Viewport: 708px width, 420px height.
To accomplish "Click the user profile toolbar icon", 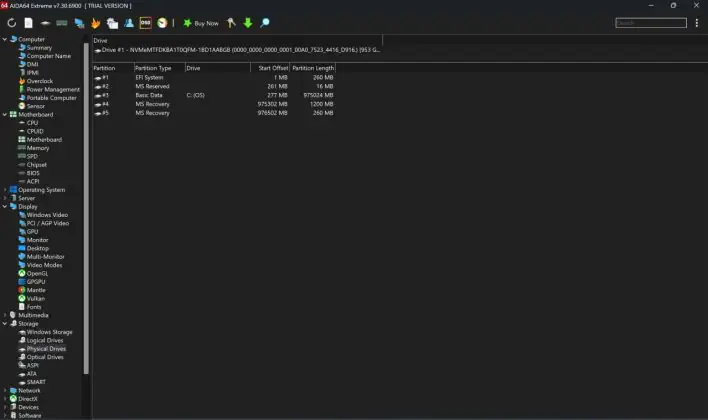I will tap(129, 23).
